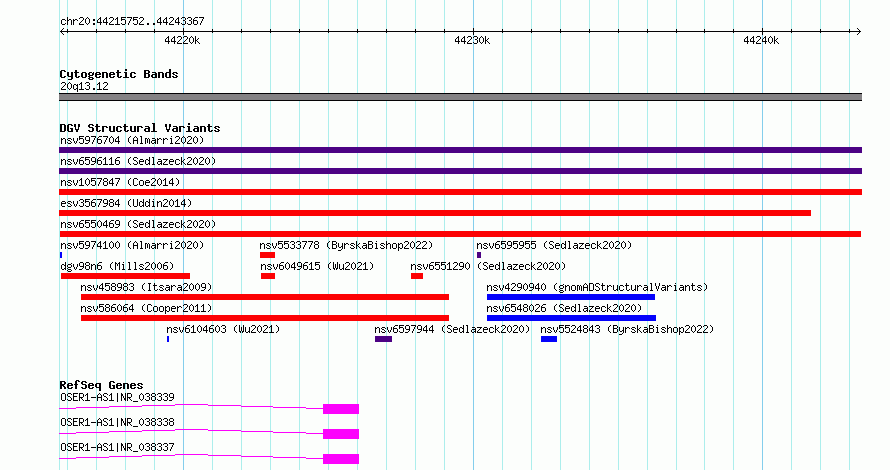Click the nsv5533778 (ByrskaBishop2022) red block
This screenshot has height=470, width=890.
click(267, 255)
